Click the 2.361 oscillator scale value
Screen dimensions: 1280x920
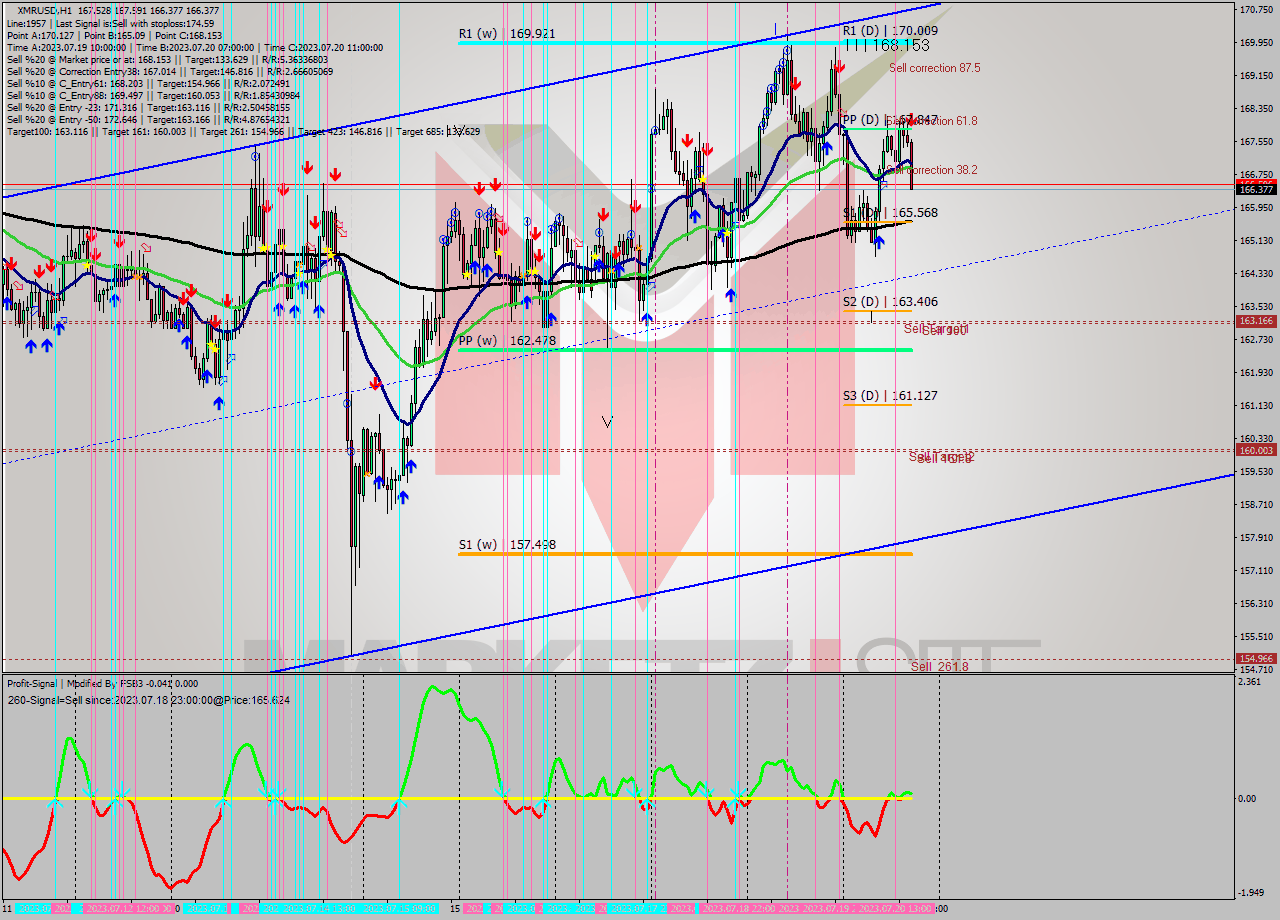[1248, 683]
